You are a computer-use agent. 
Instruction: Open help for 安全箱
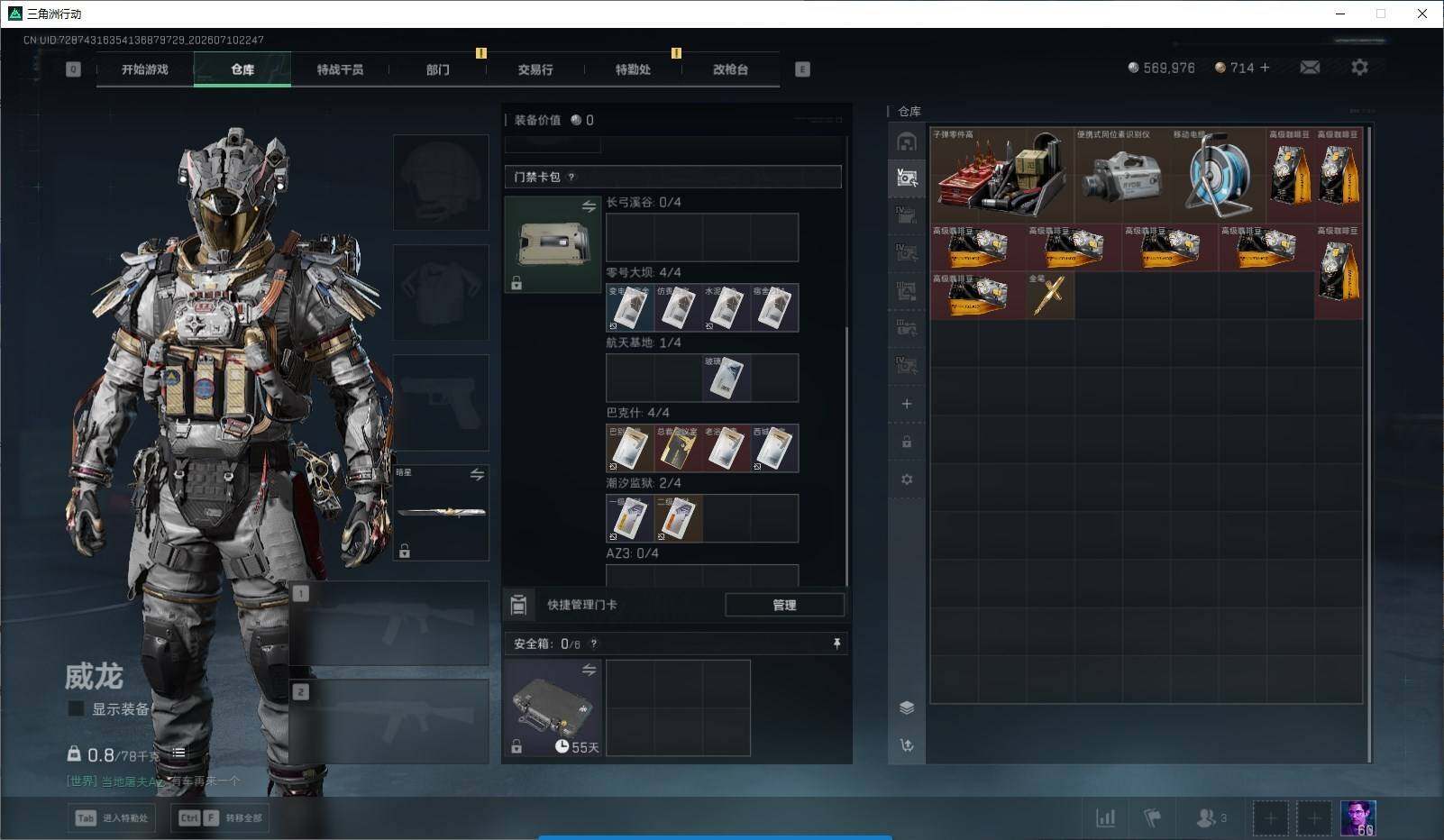[x=593, y=644]
